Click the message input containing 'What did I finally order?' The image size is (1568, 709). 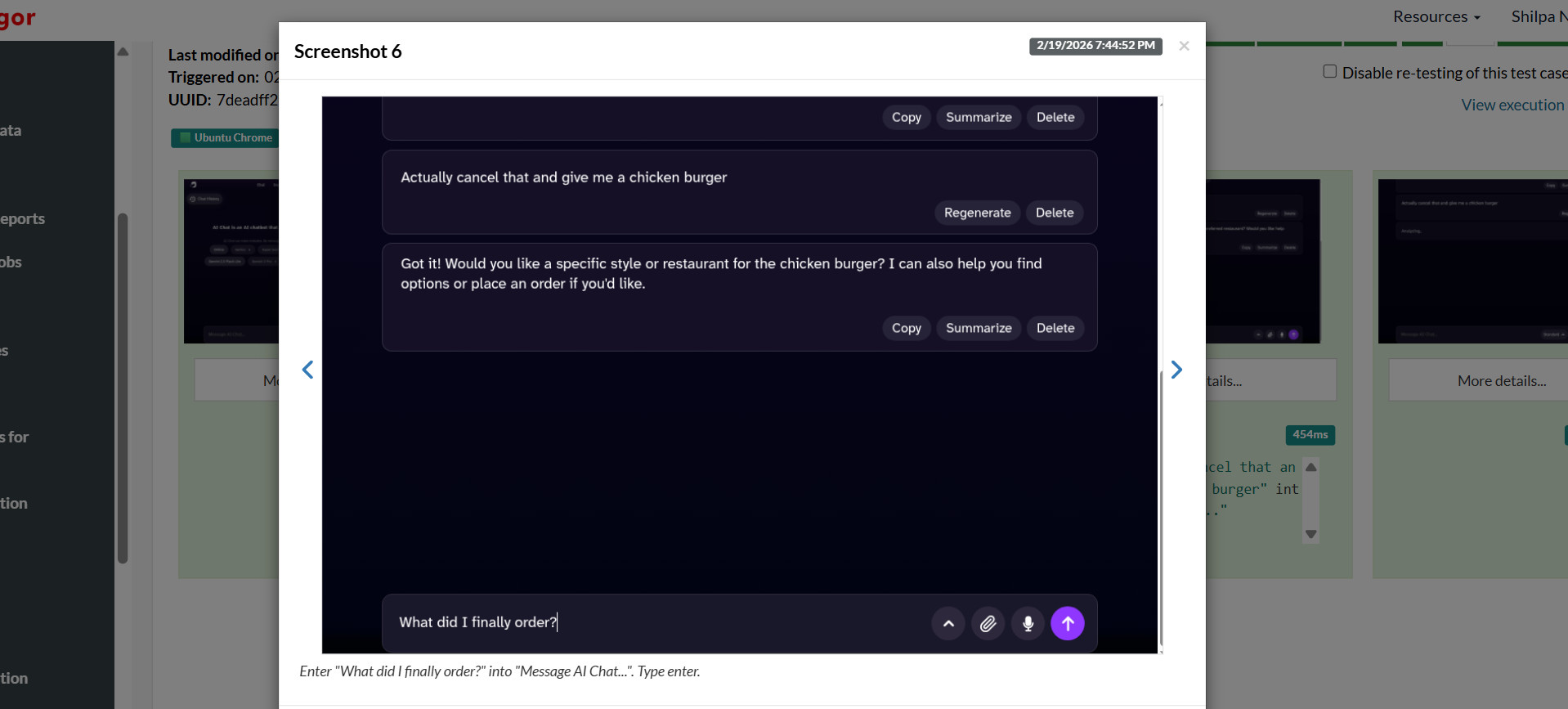click(x=654, y=622)
